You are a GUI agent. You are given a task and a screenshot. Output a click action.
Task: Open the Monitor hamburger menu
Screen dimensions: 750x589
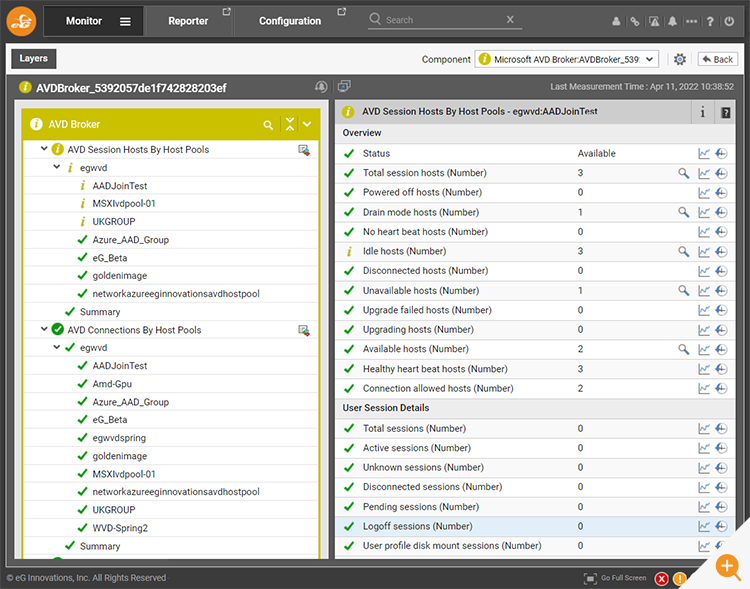pyautogui.click(x=125, y=22)
